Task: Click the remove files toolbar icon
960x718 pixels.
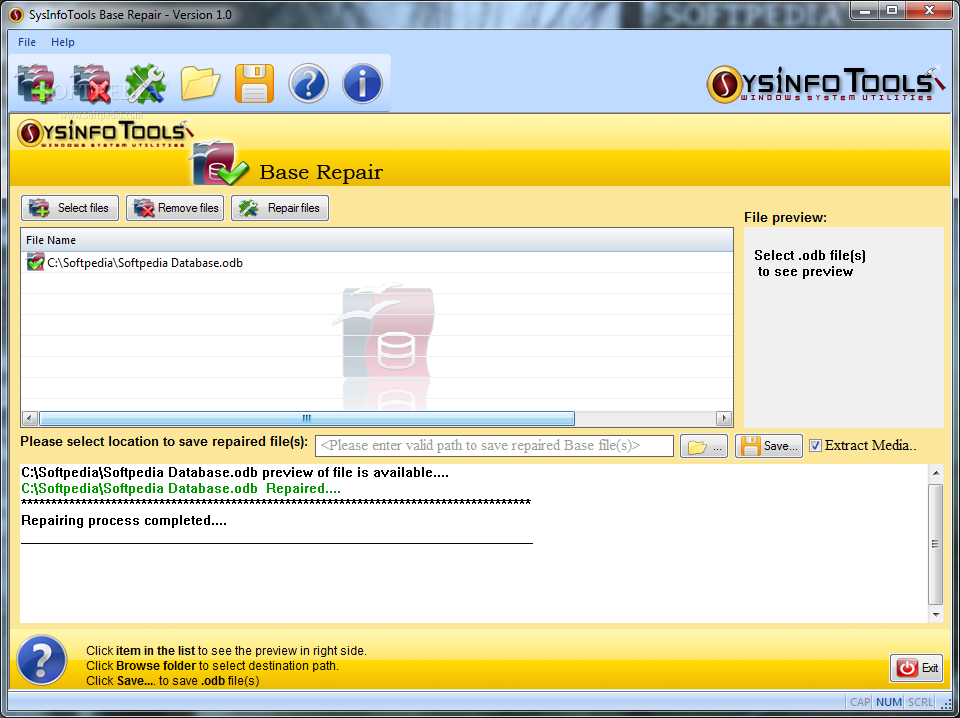Action: (x=91, y=84)
